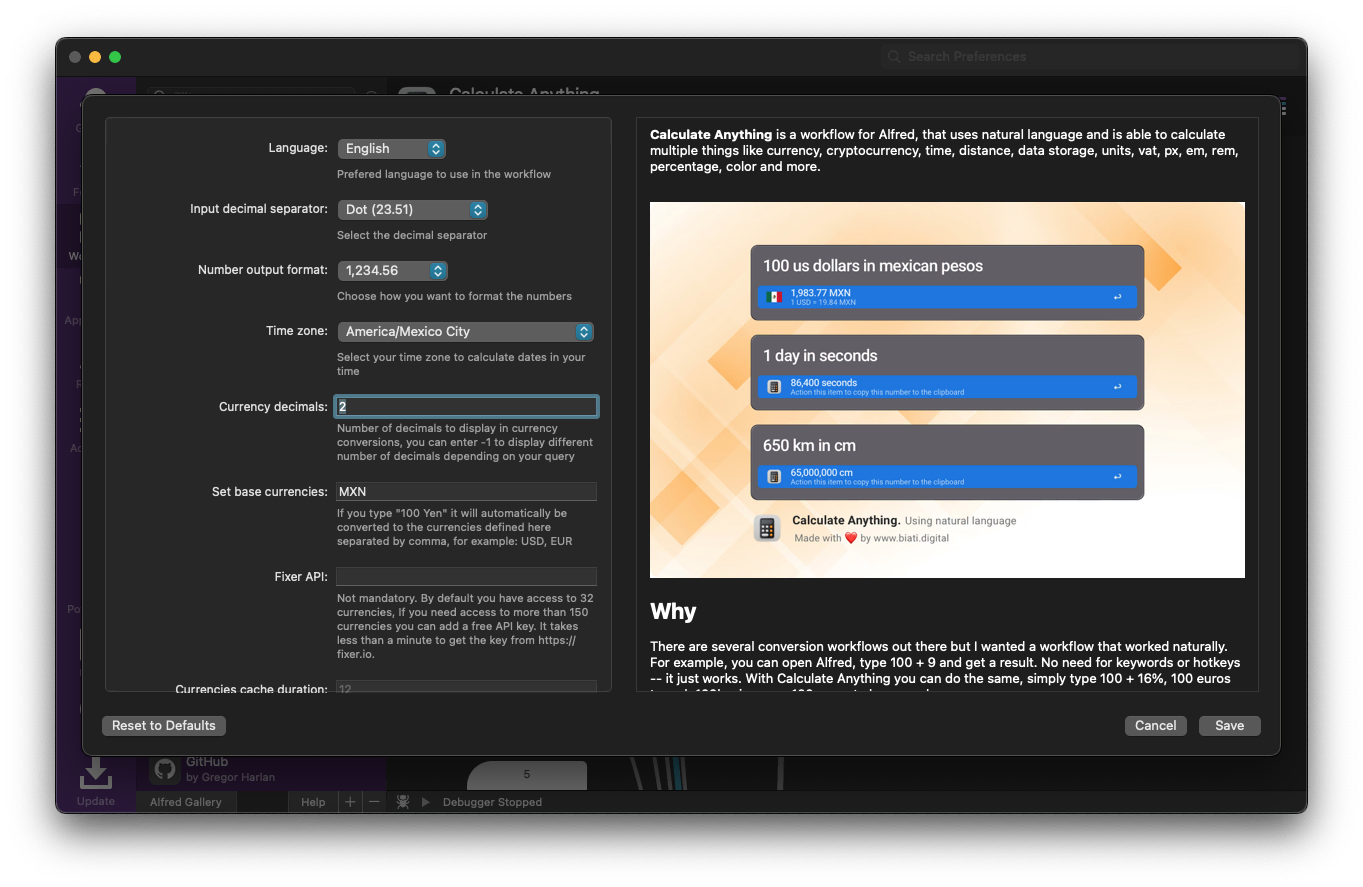Click into the Currency decimals field
This screenshot has height=887, width=1363.
467,406
